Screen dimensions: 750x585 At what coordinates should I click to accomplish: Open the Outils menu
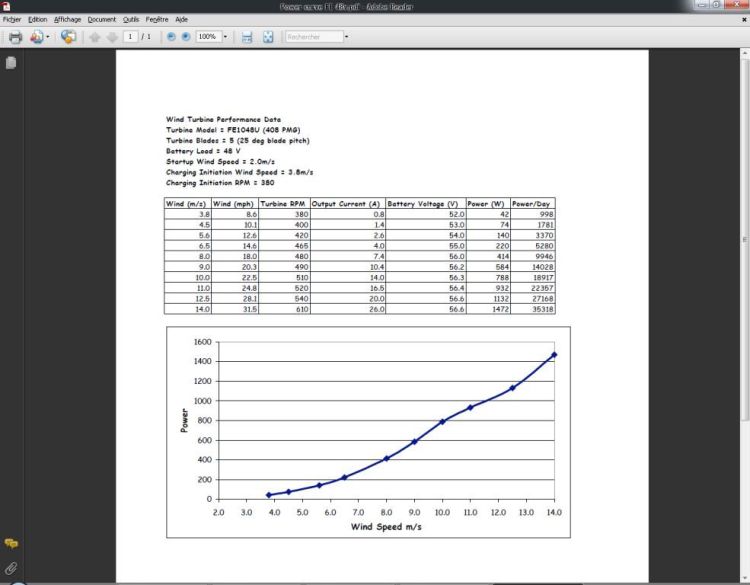pos(130,19)
